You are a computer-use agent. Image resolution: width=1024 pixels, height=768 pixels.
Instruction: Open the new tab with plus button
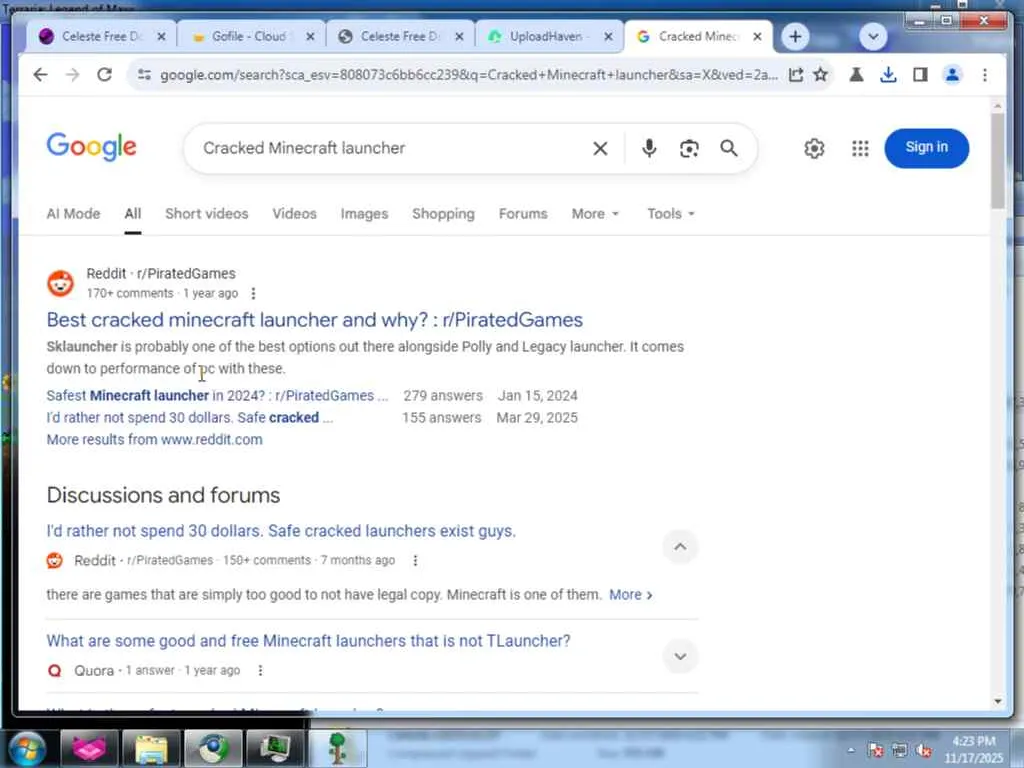click(795, 37)
